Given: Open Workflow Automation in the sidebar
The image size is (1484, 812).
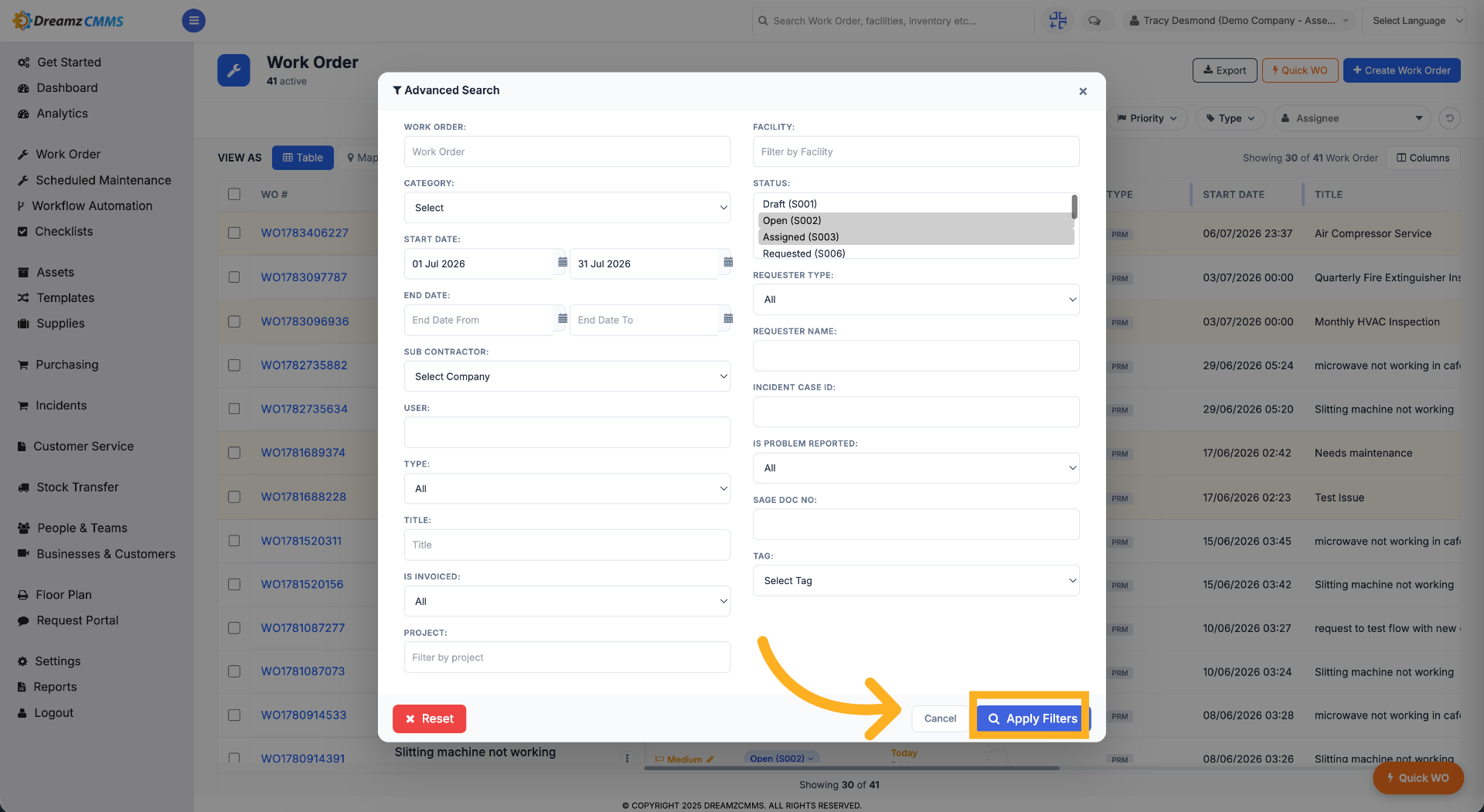Looking at the screenshot, I should click(x=92, y=206).
